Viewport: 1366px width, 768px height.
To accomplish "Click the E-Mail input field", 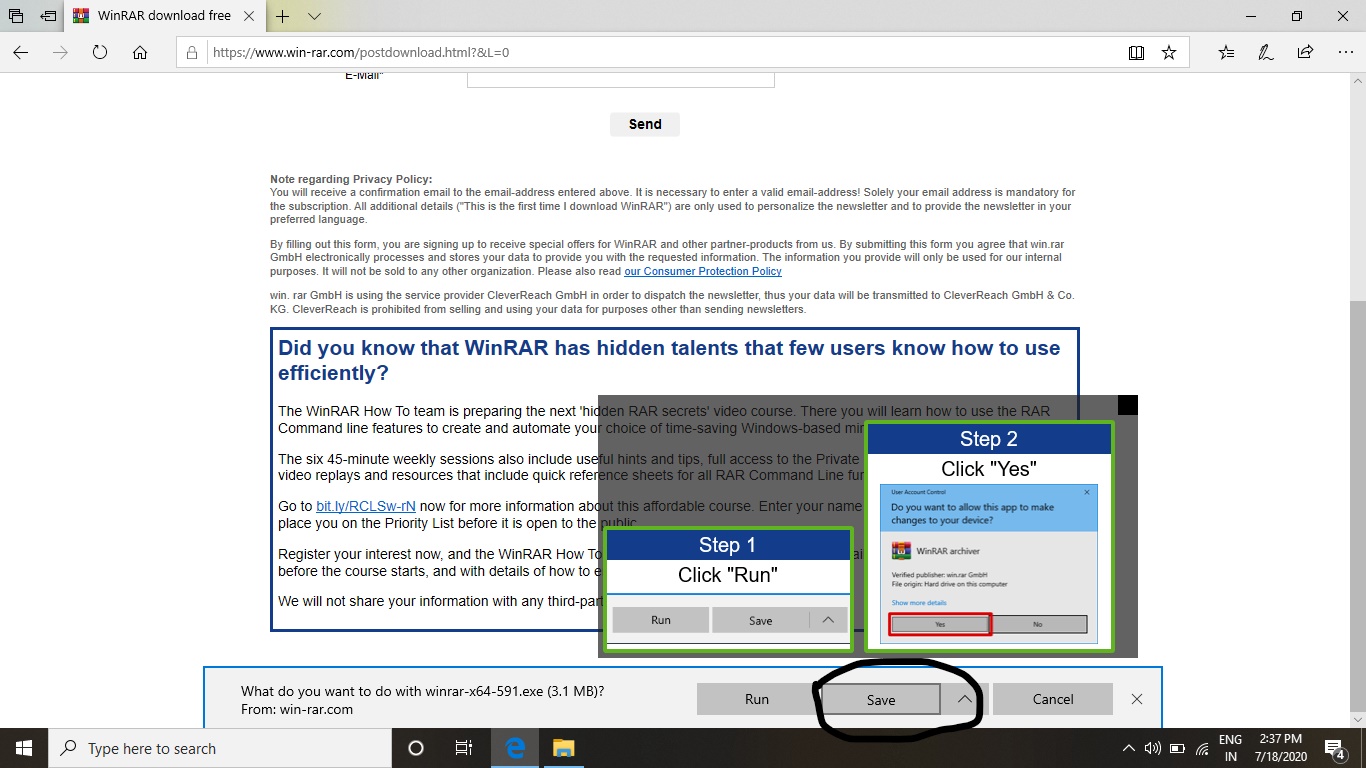I will tap(620, 79).
